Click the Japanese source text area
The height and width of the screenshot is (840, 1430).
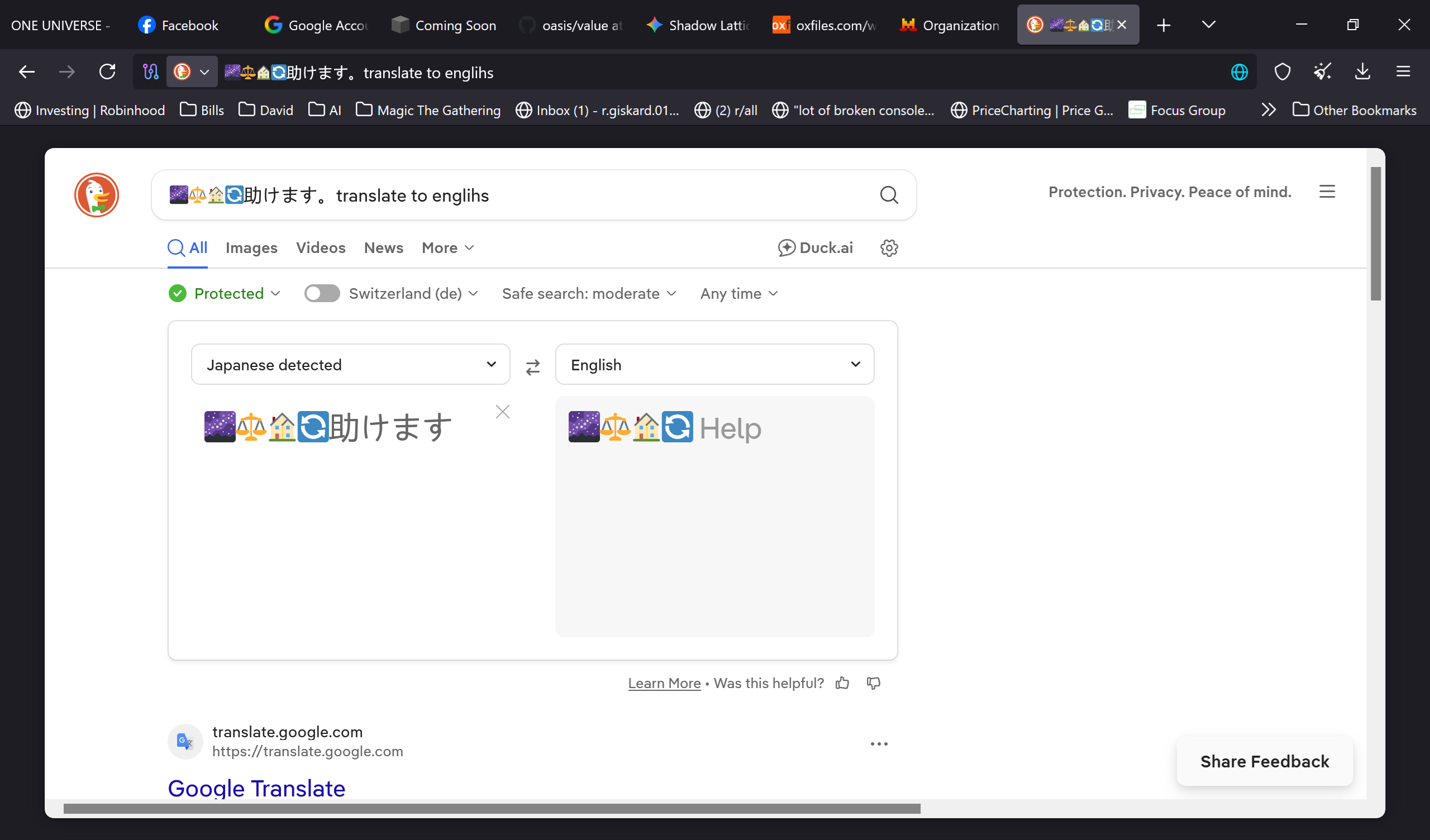(351, 516)
